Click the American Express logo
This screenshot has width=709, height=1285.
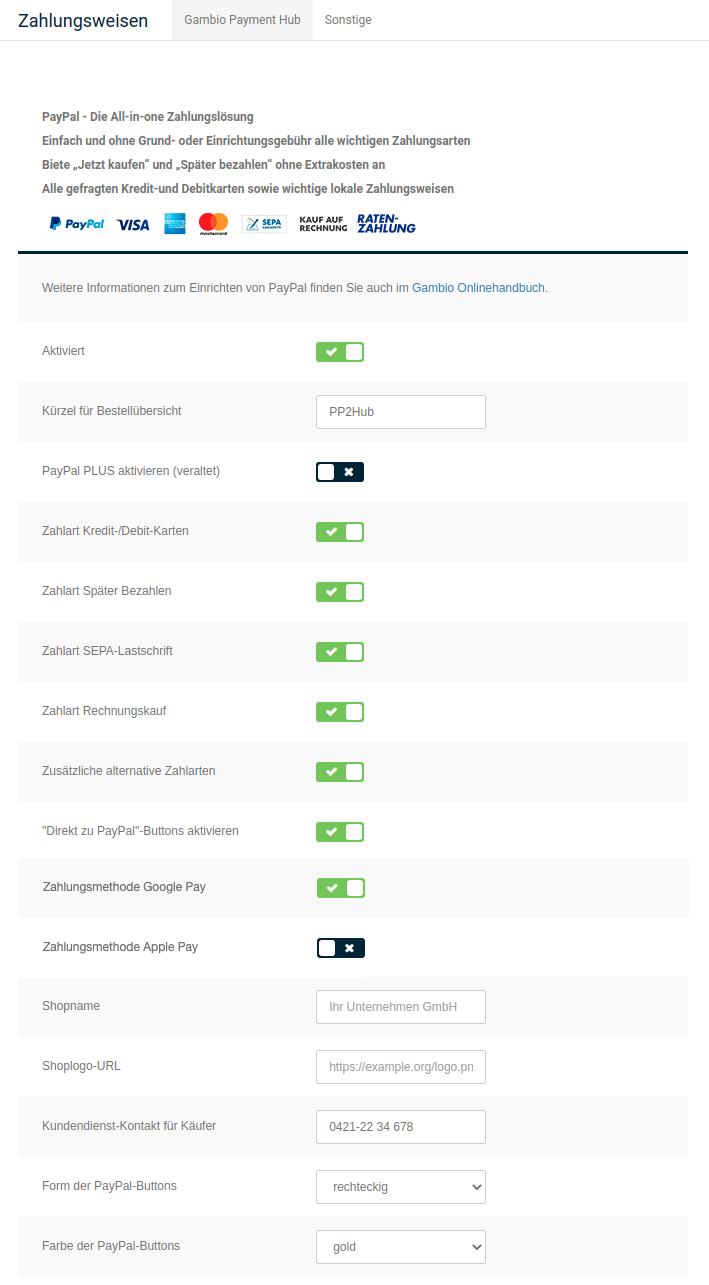click(x=175, y=224)
